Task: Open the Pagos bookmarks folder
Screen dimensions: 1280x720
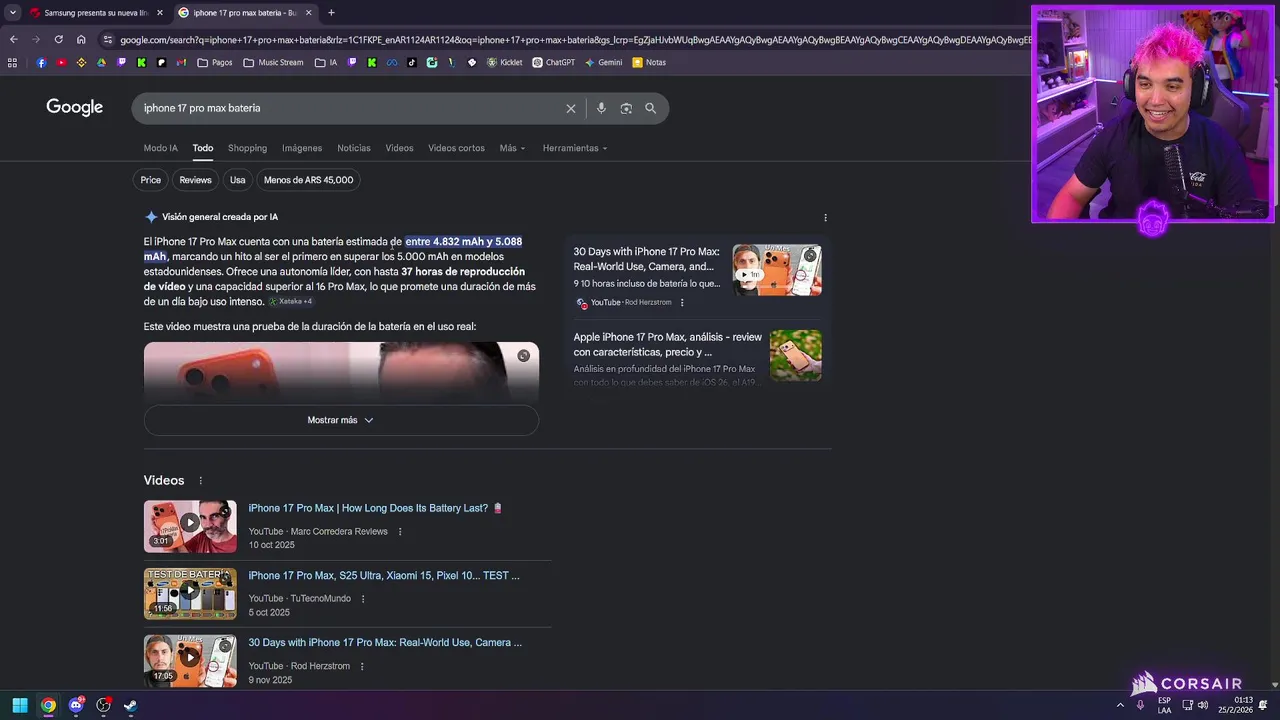Action: [215, 62]
